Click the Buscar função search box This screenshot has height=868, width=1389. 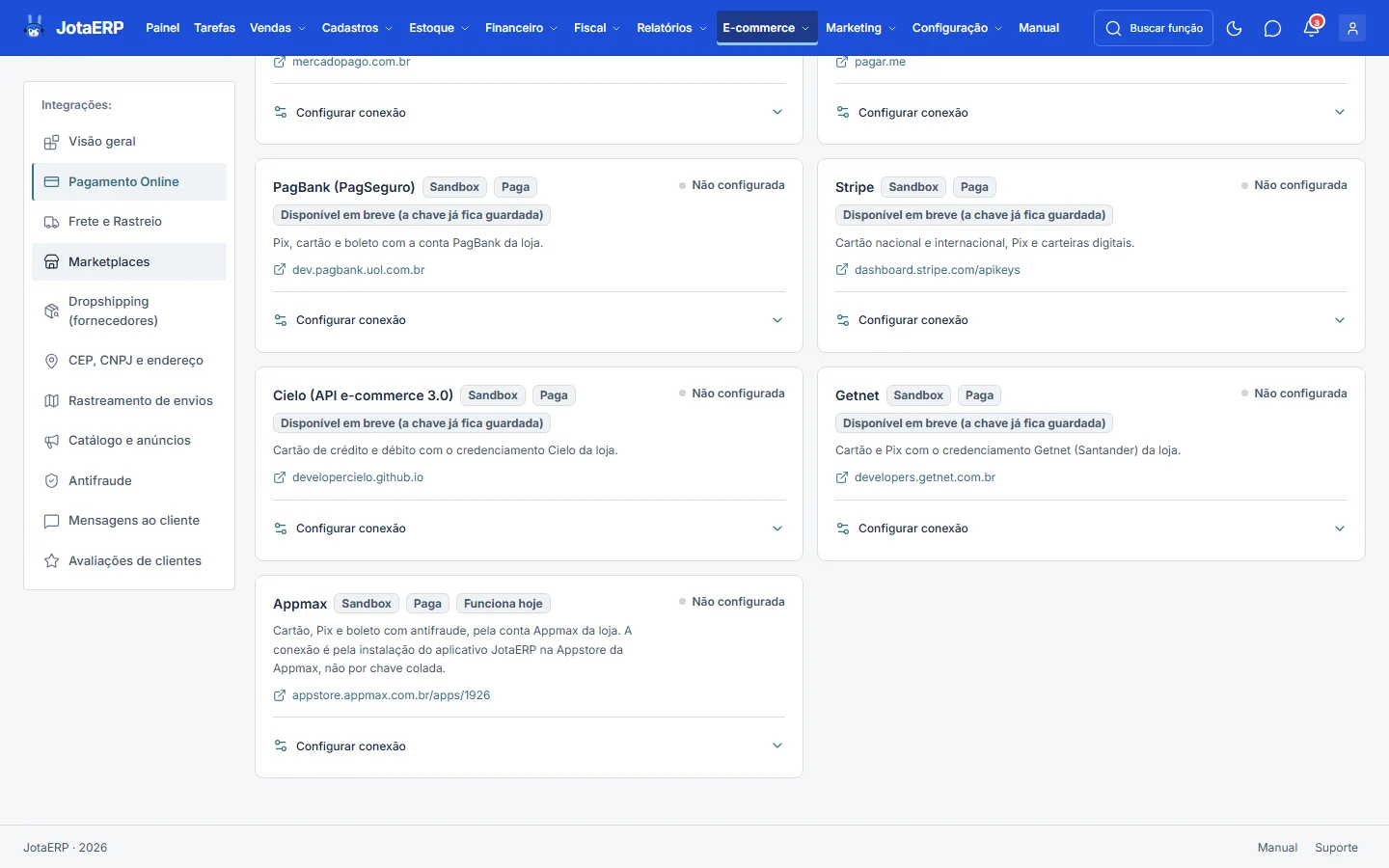(x=1154, y=28)
